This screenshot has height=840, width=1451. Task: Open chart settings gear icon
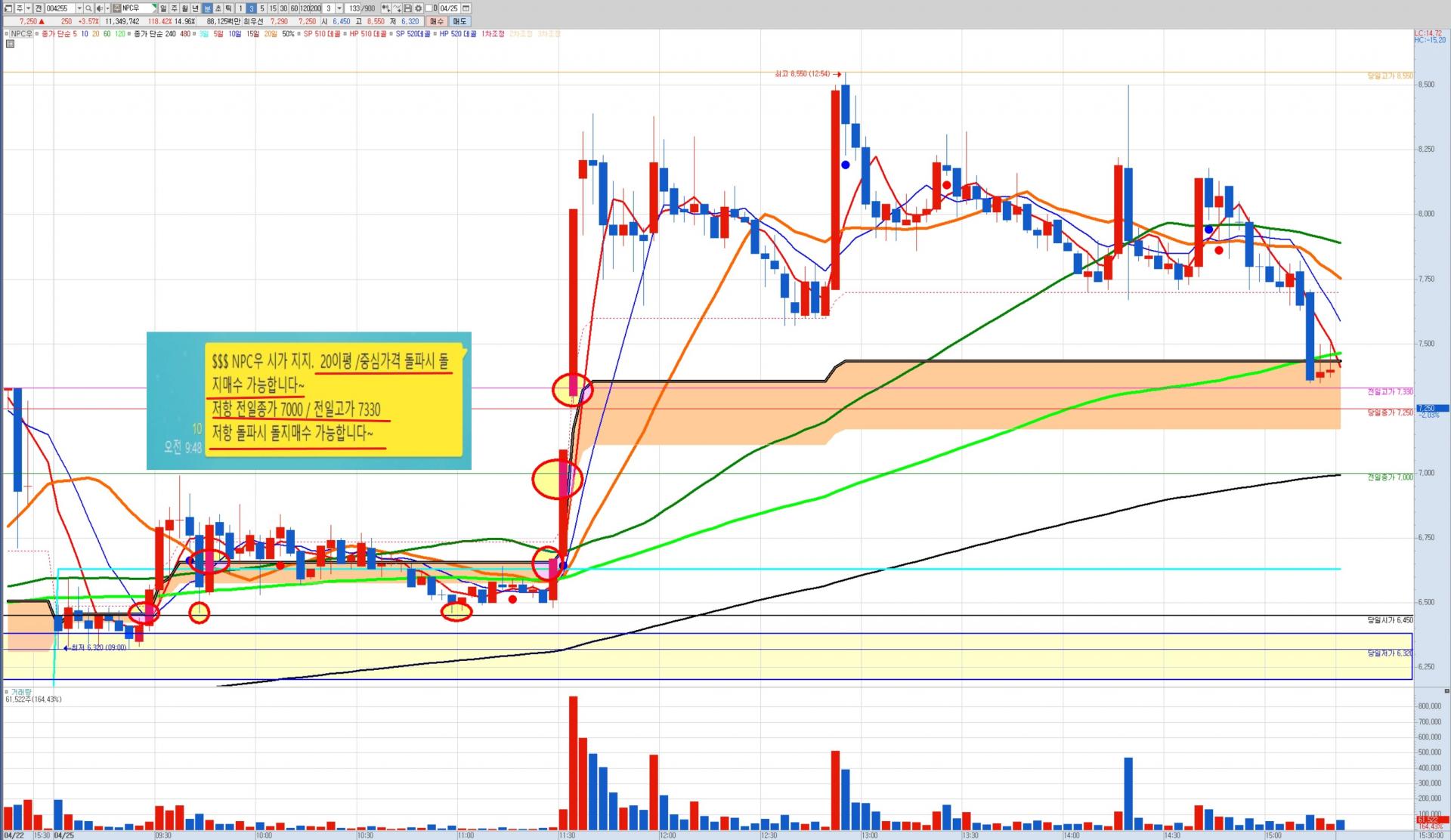point(418,8)
